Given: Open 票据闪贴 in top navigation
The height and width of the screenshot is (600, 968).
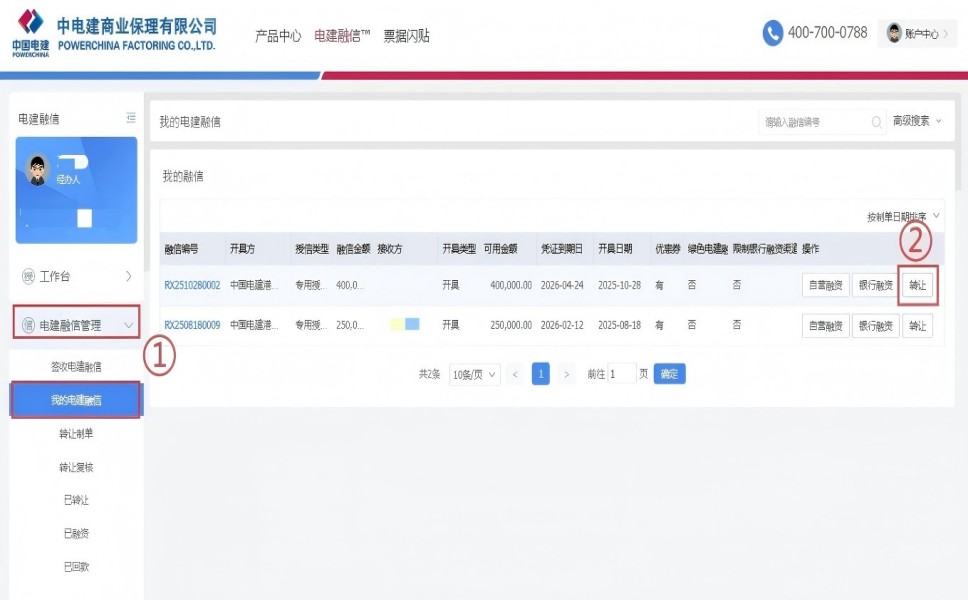Looking at the screenshot, I should [x=406, y=36].
